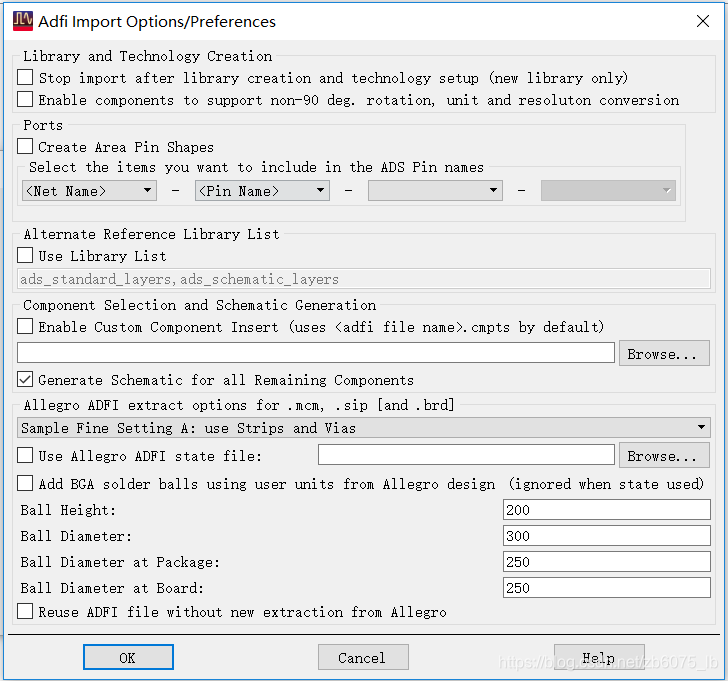Click 'Allegro ADFI extract options' heading
This screenshot has height=681, width=728.
click(239, 405)
